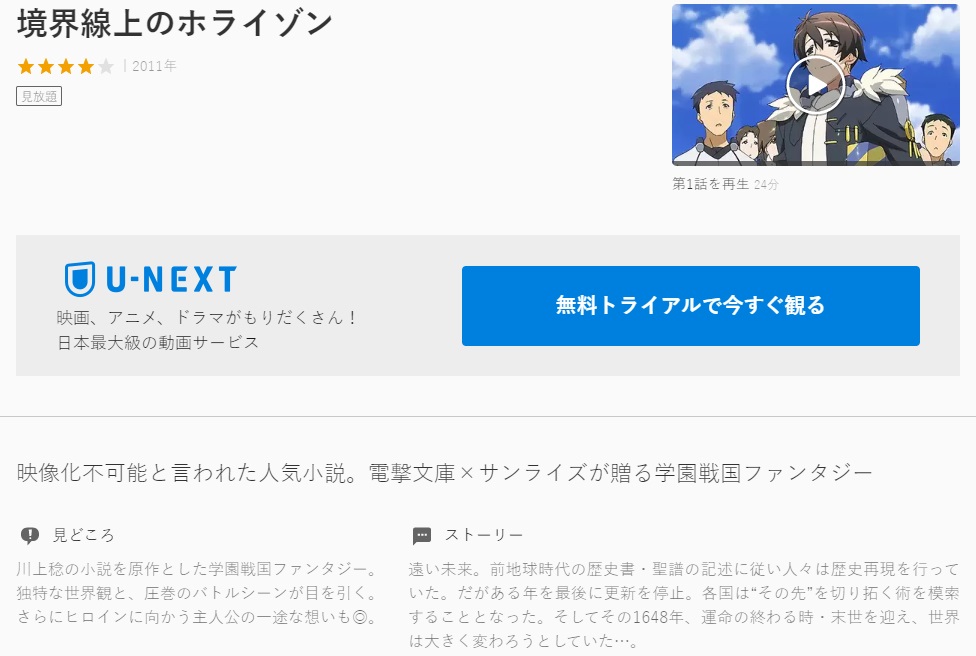Play episode 1 via the play icon
This screenshot has height=656, width=976.
pos(815,85)
